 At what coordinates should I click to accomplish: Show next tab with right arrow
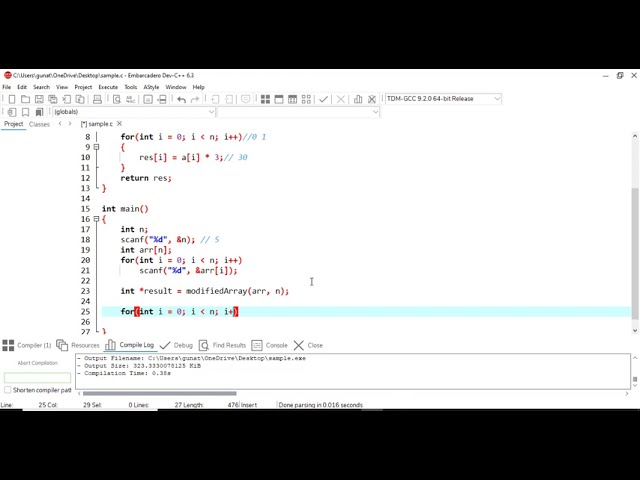(x=70, y=123)
